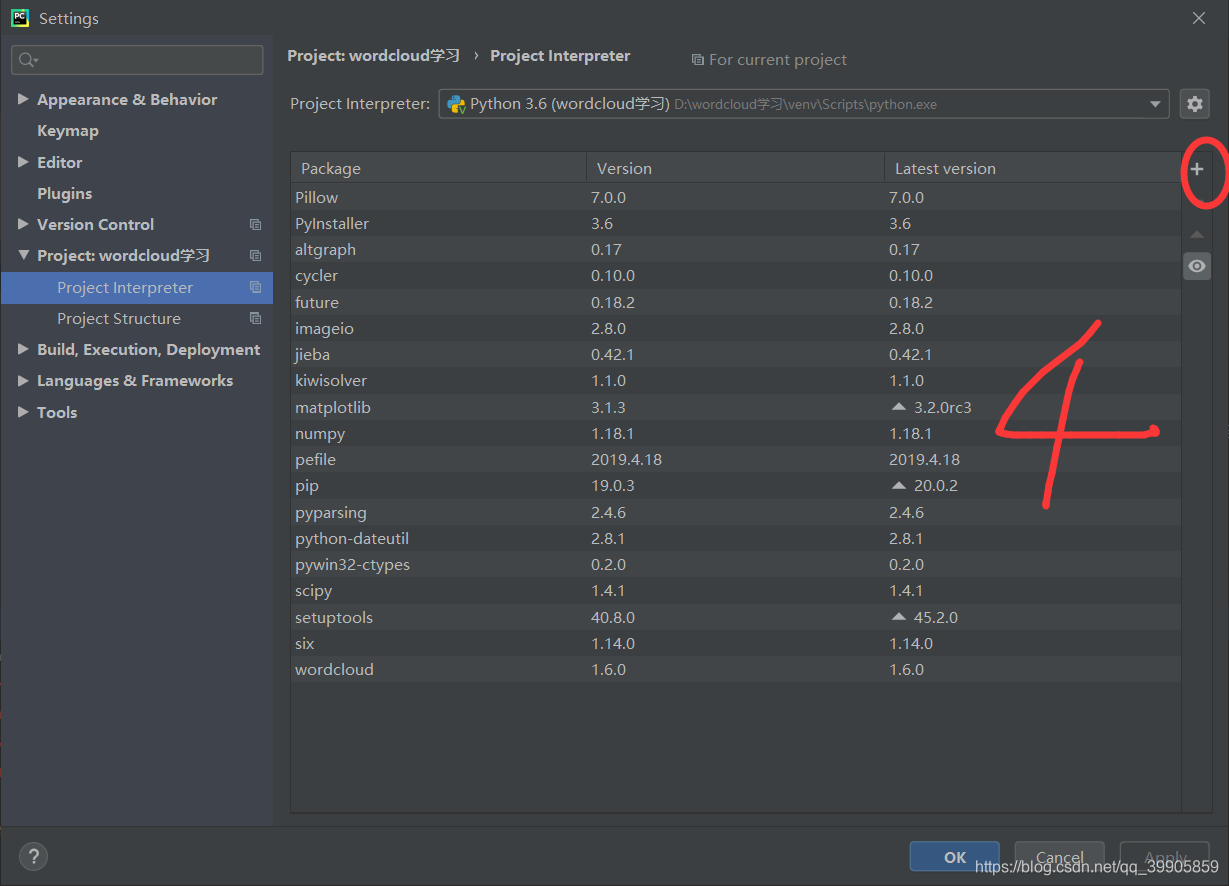Select the jieba package row
1229x886 pixels.
pos(735,354)
